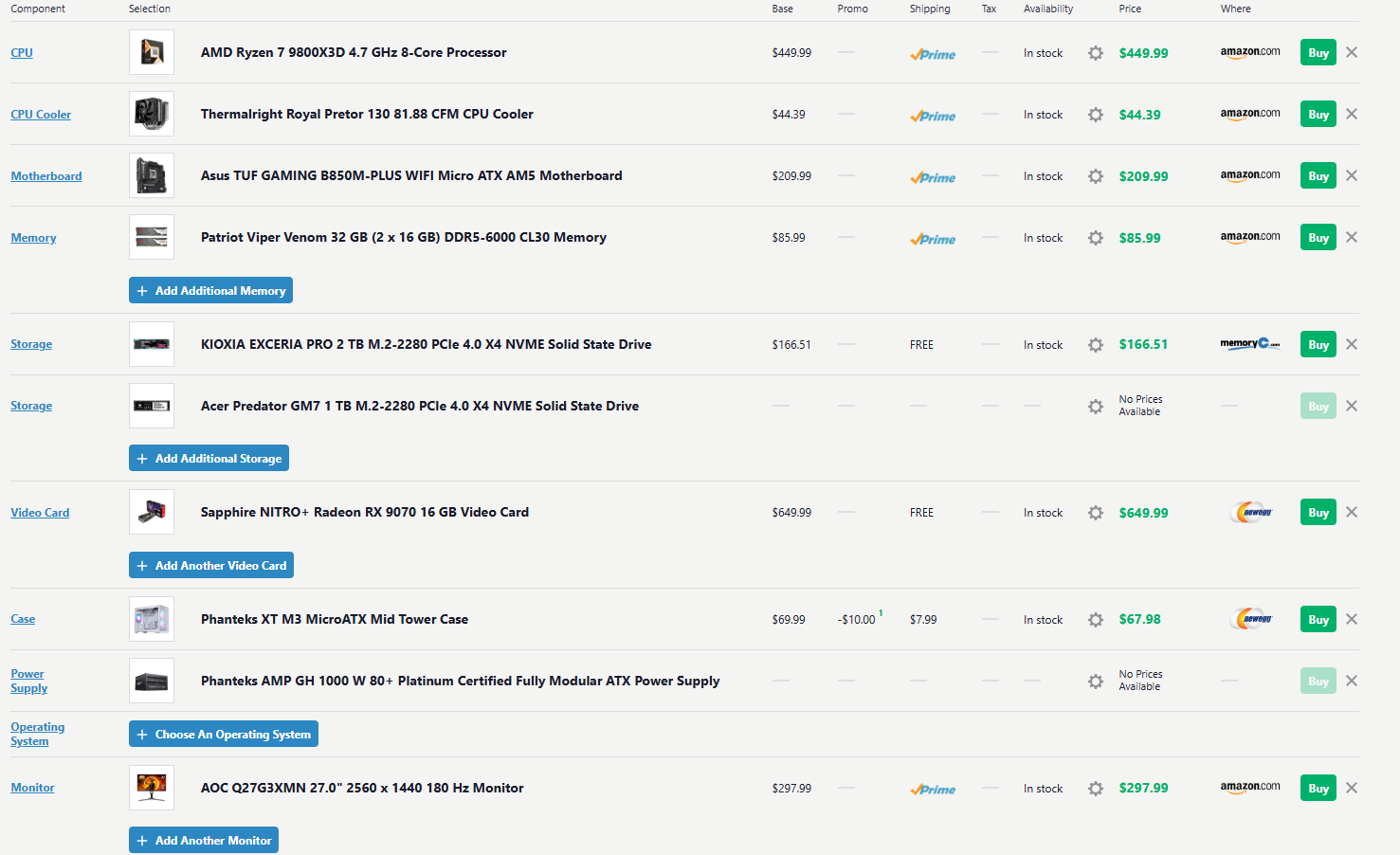The width and height of the screenshot is (1400, 855).
Task: Open the AMD Ryzen 7 9800X3D thumbnail
Action: (x=152, y=52)
